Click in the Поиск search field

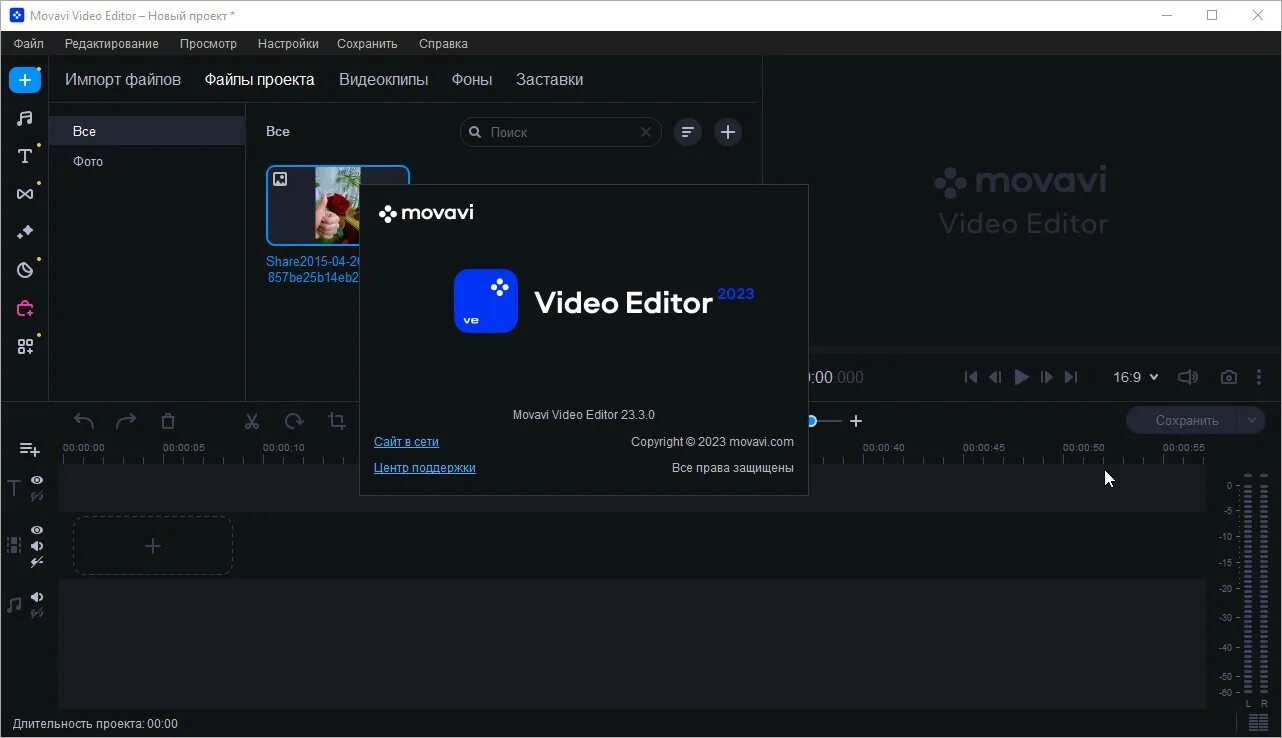point(560,132)
